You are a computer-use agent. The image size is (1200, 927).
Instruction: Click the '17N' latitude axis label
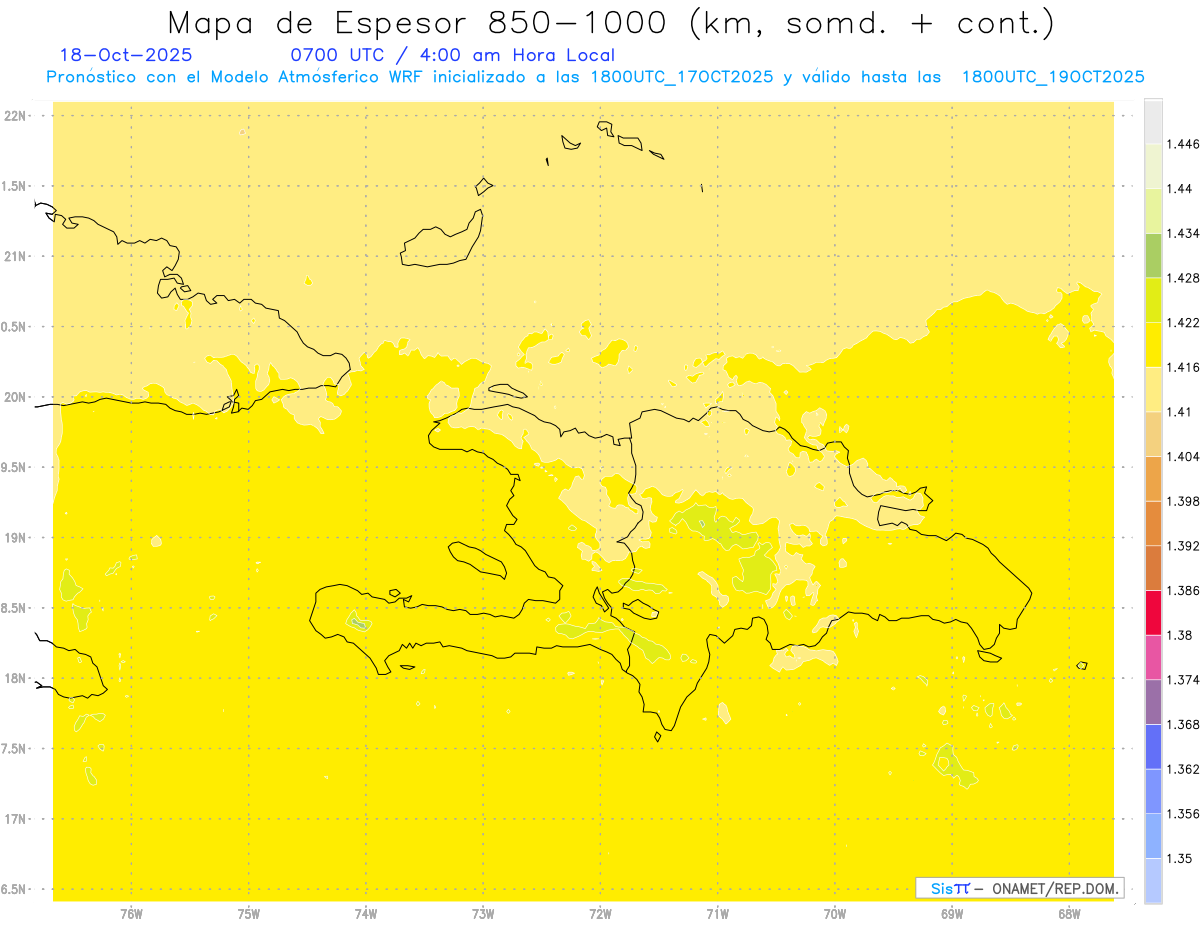15,819
